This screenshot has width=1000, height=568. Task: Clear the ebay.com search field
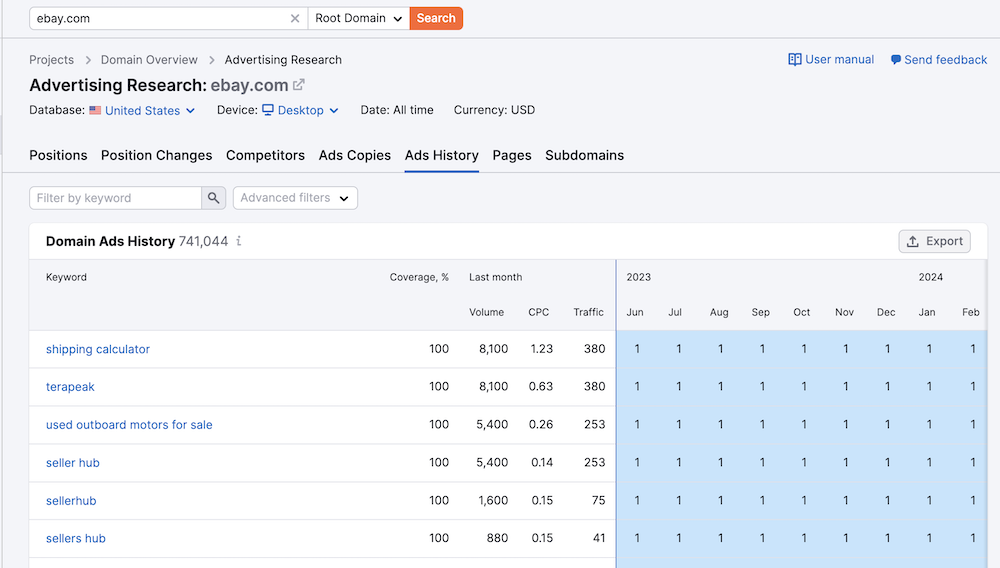tap(295, 18)
